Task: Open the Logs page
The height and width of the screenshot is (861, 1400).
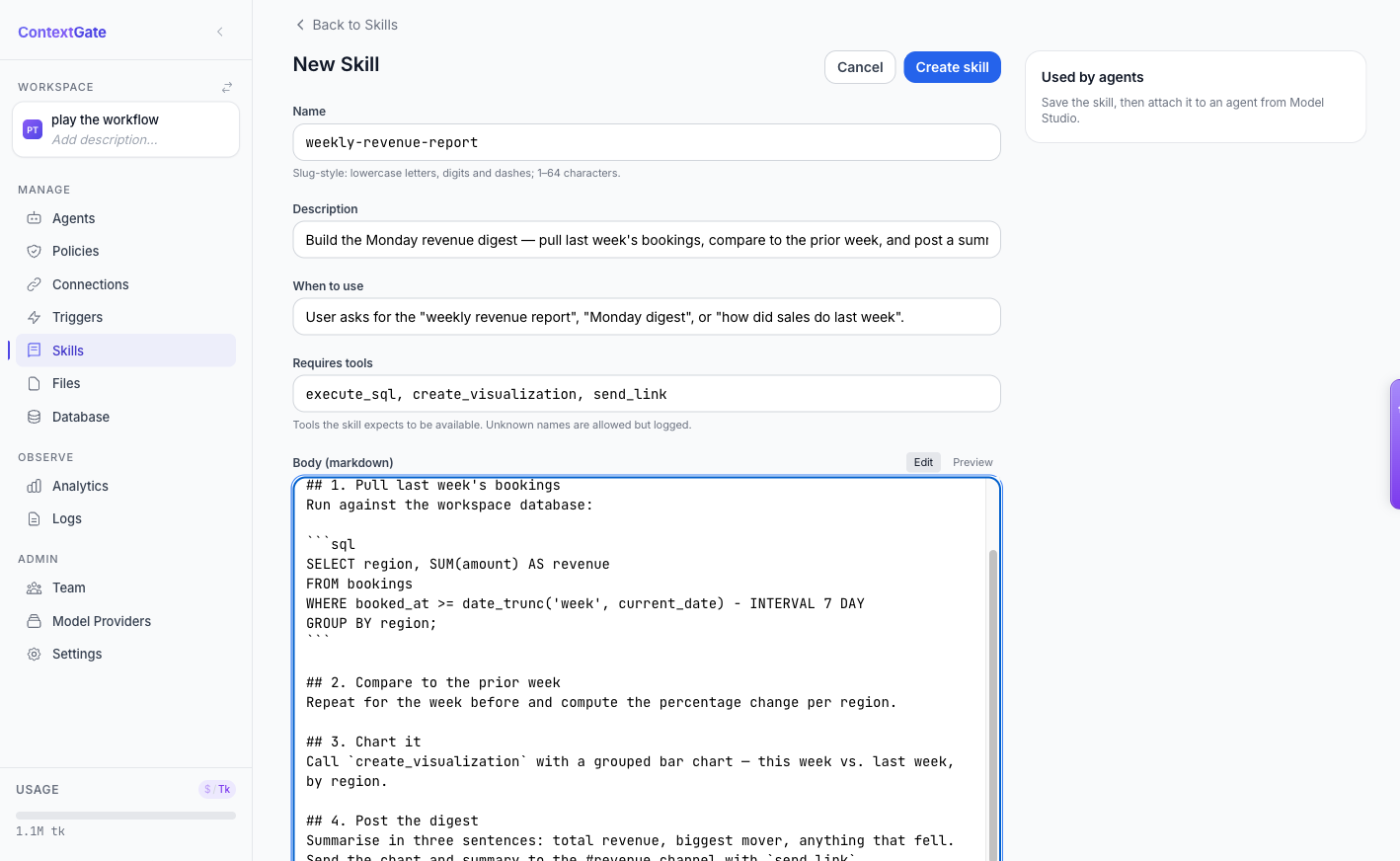Action: point(125,518)
